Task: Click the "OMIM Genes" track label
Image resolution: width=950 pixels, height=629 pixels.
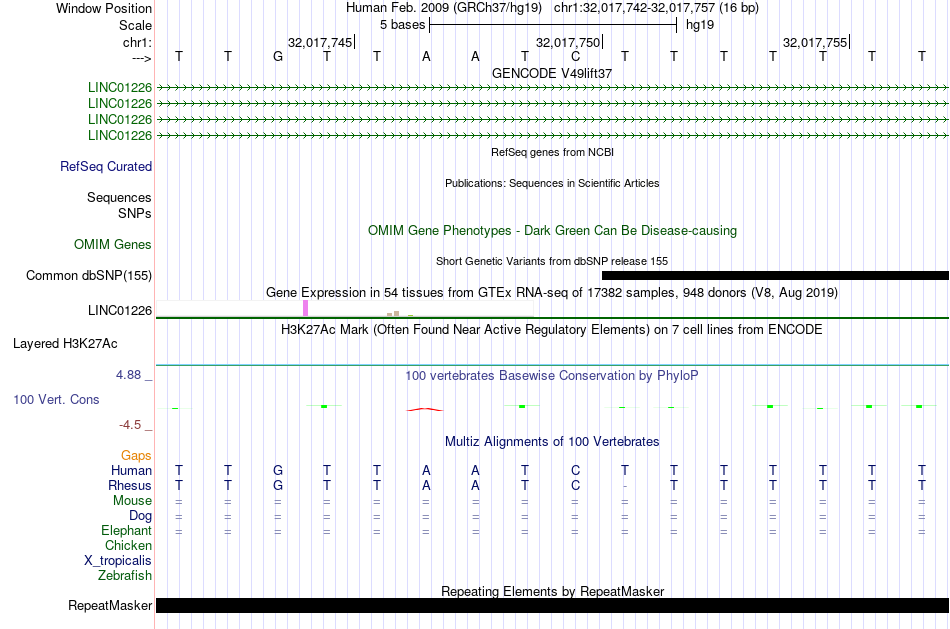Action: [112, 244]
